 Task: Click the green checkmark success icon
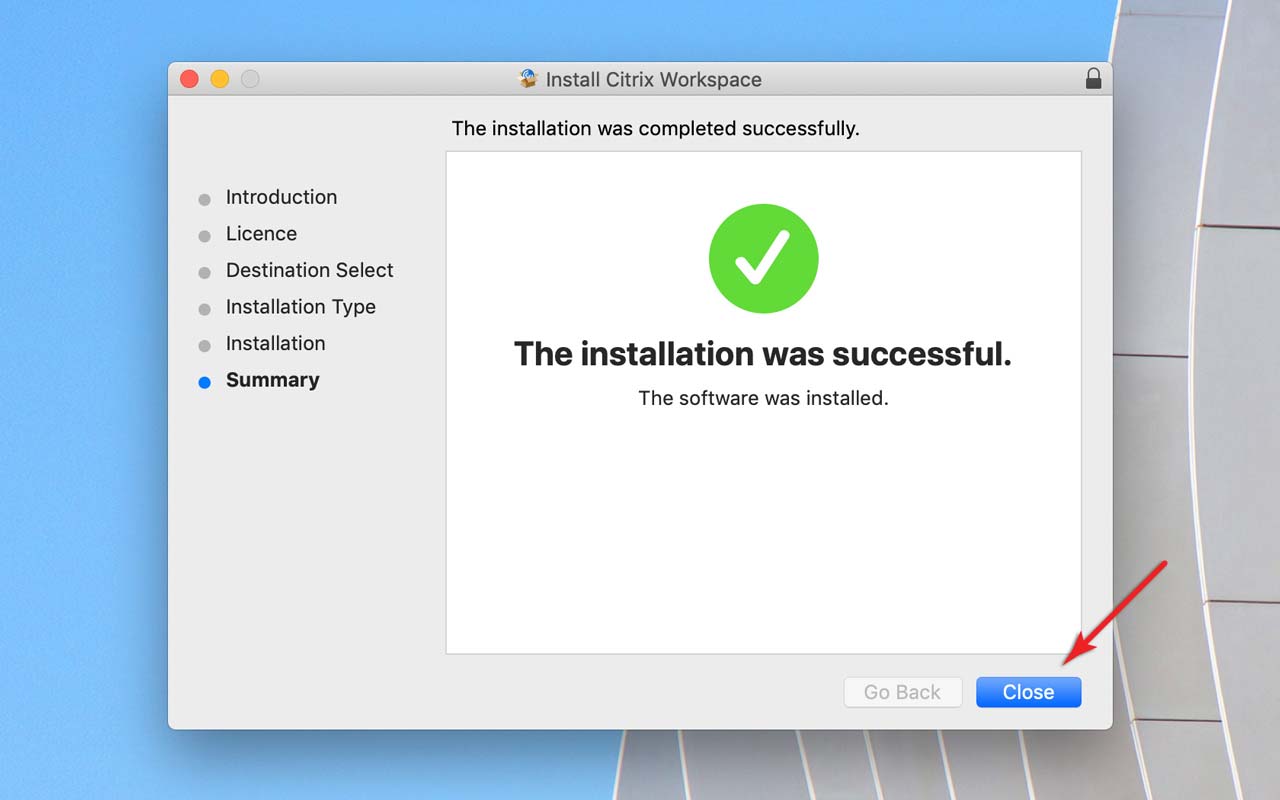(x=763, y=258)
